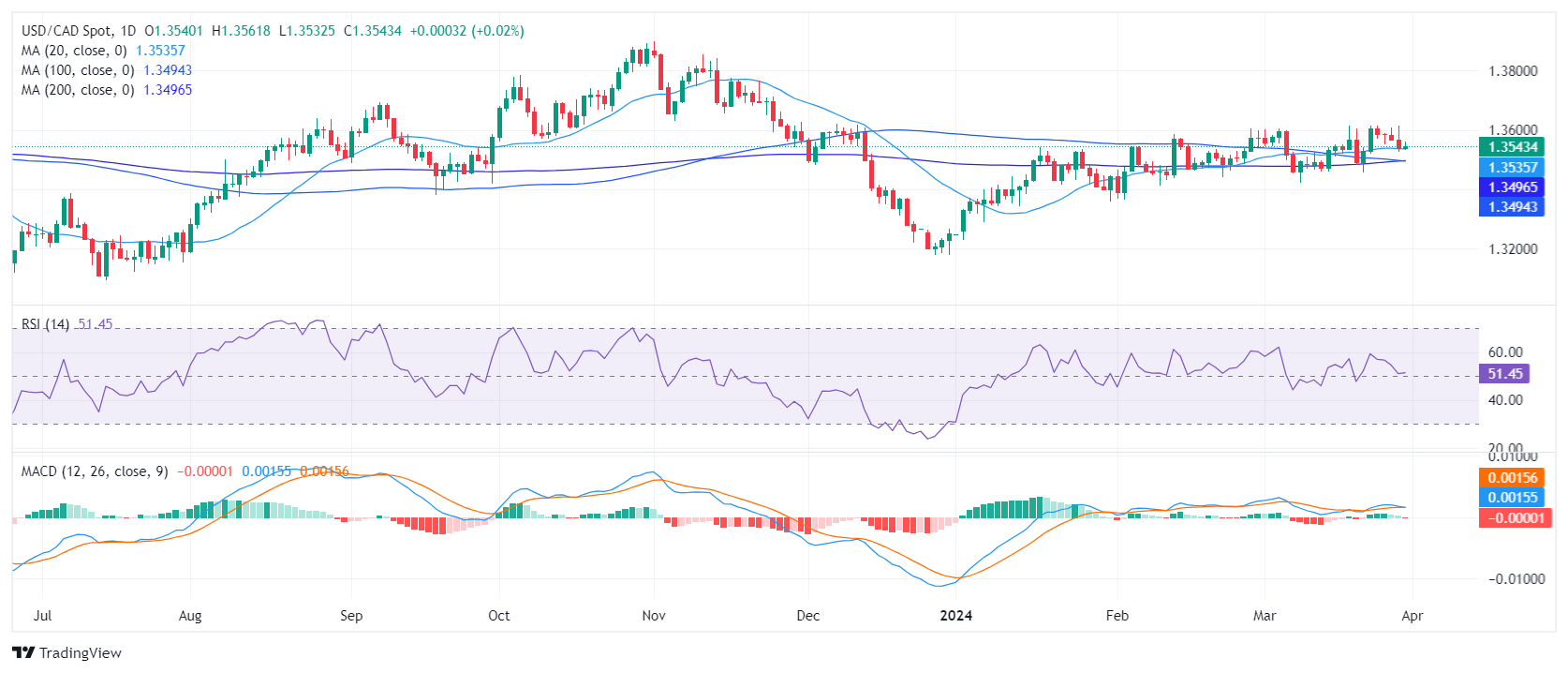Screen dimensions: 1568x673
Task: Click the MACD (12, 26, close, 9) label
Action: coord(95,471)
